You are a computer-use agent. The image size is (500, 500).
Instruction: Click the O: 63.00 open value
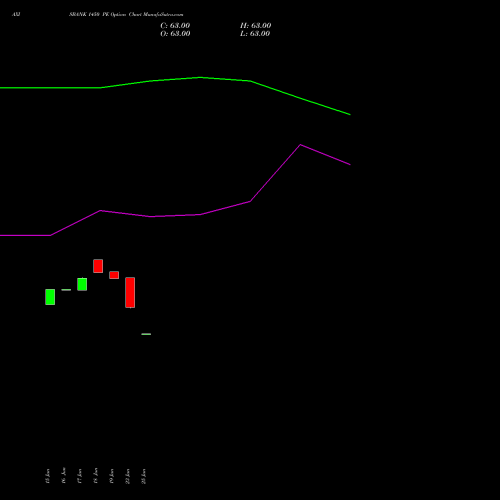click(x=175, y=34)
